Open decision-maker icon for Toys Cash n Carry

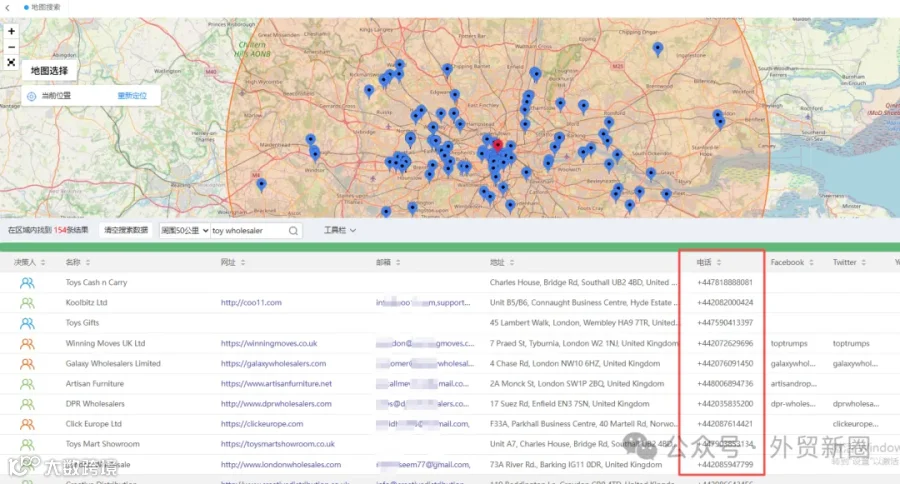(x=27, y=282)
